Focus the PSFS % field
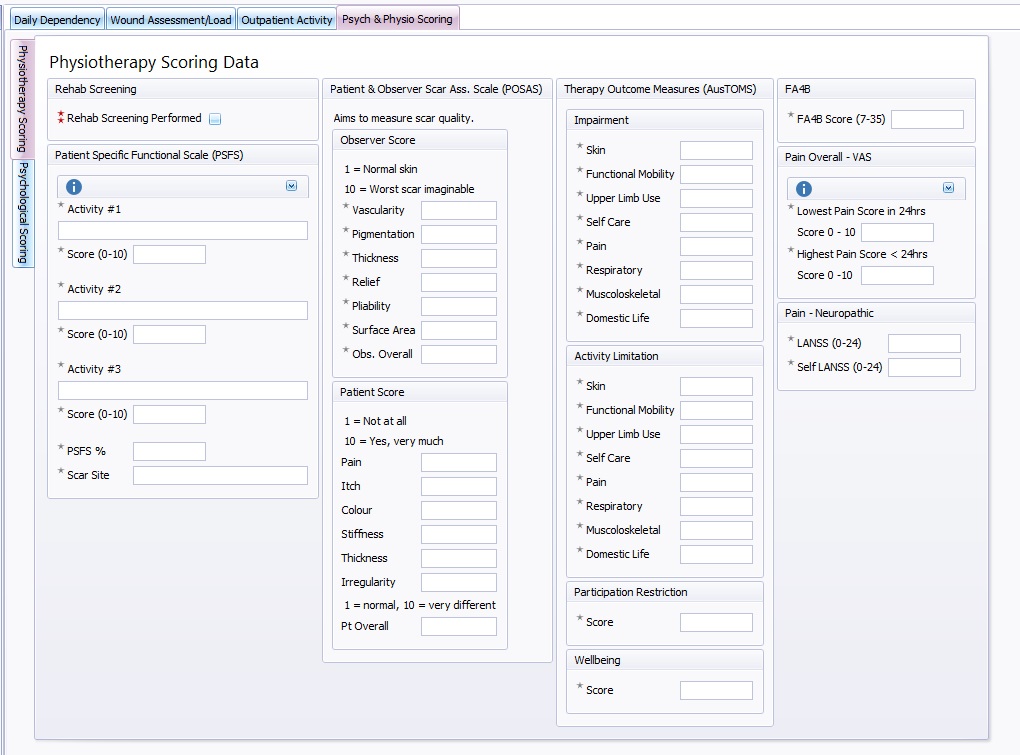 point(169,452)
